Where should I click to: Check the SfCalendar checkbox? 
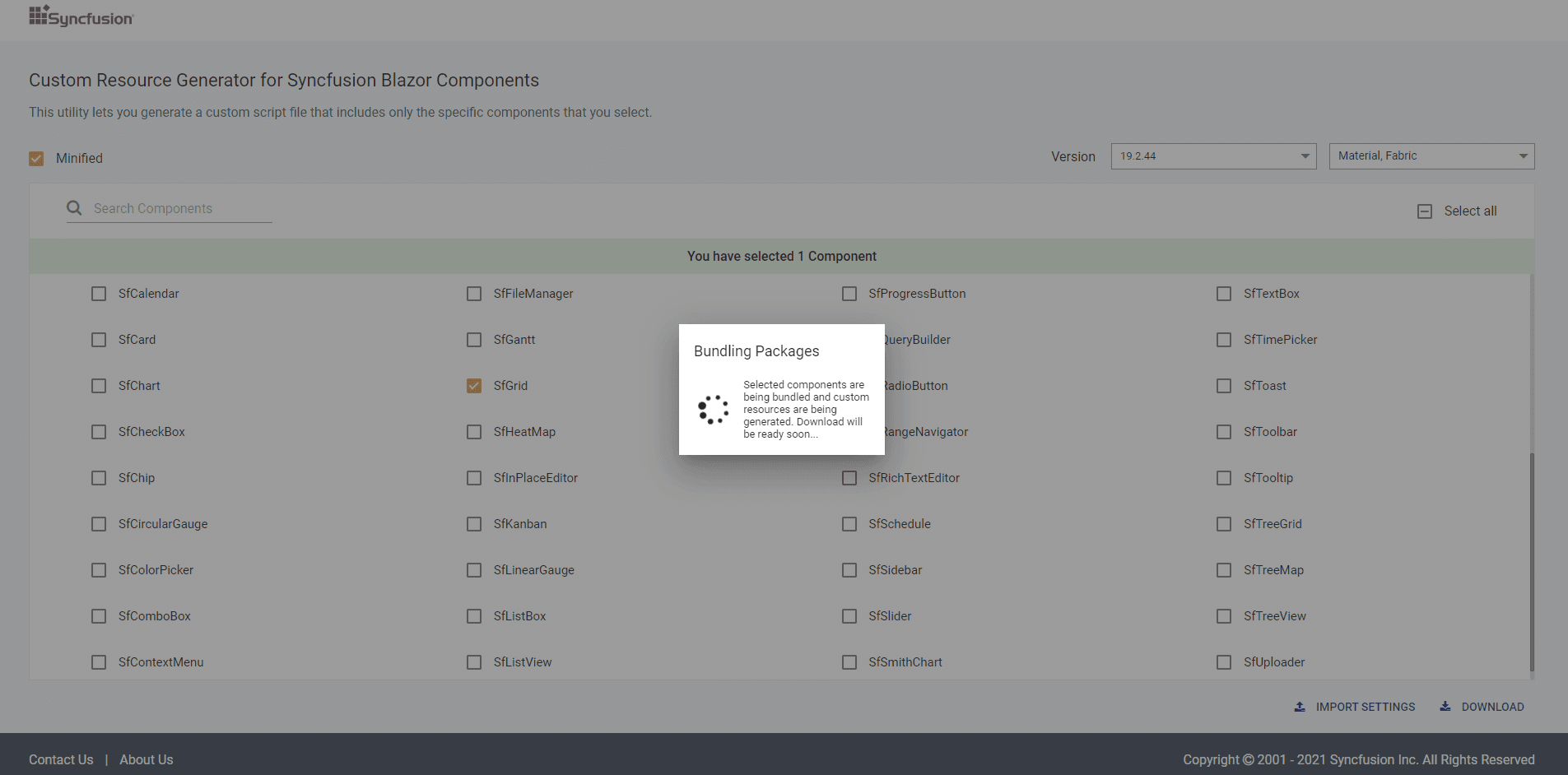[x=99, y=294]
